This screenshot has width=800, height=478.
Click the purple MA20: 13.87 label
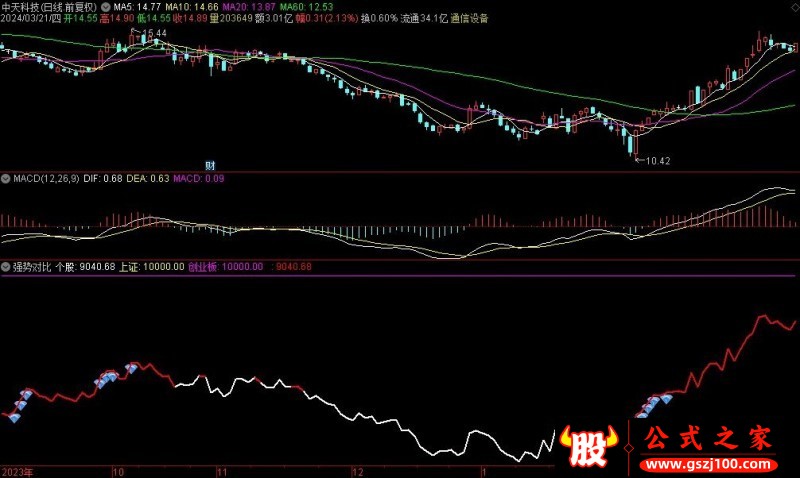click(x=249, y=7)
